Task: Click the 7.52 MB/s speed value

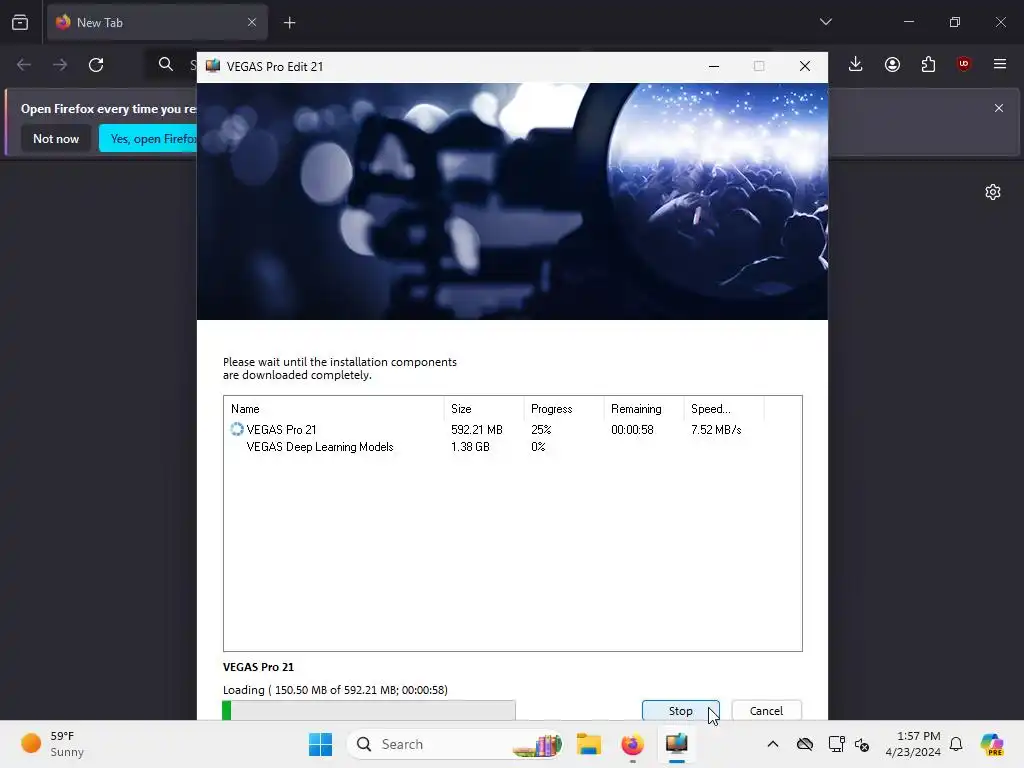Action: (x=716, y=430)
